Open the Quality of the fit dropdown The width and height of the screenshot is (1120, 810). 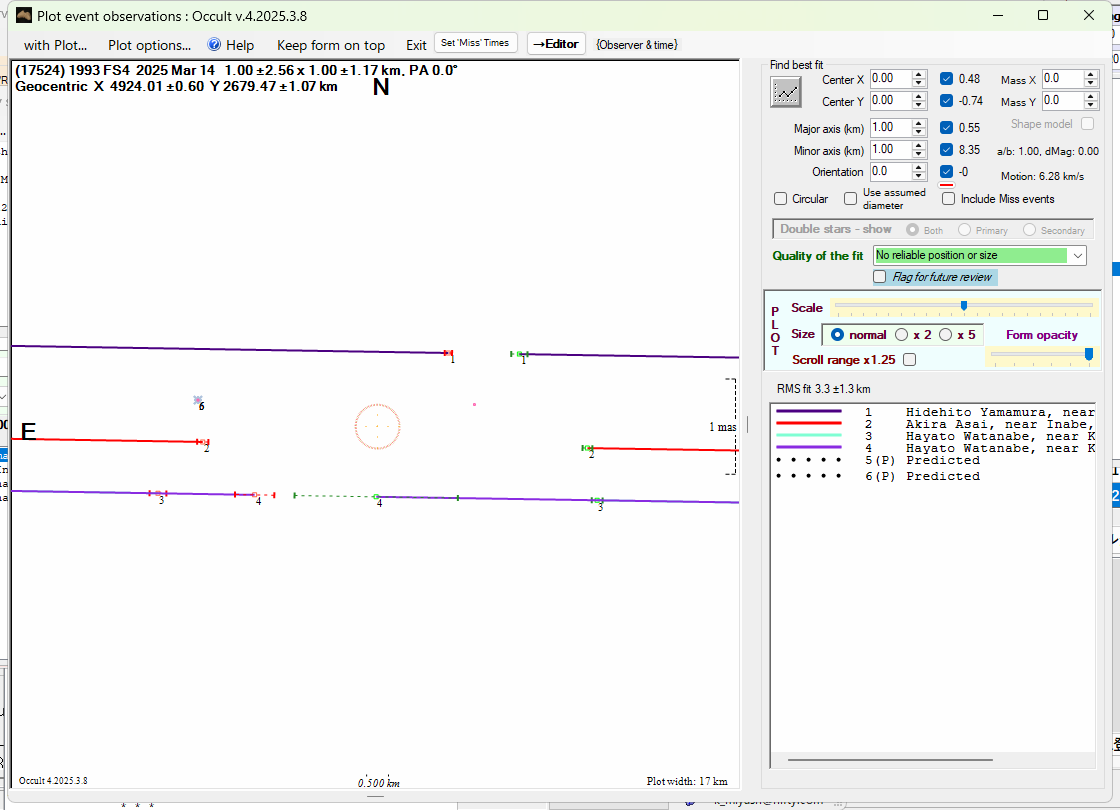(1077, 256)
